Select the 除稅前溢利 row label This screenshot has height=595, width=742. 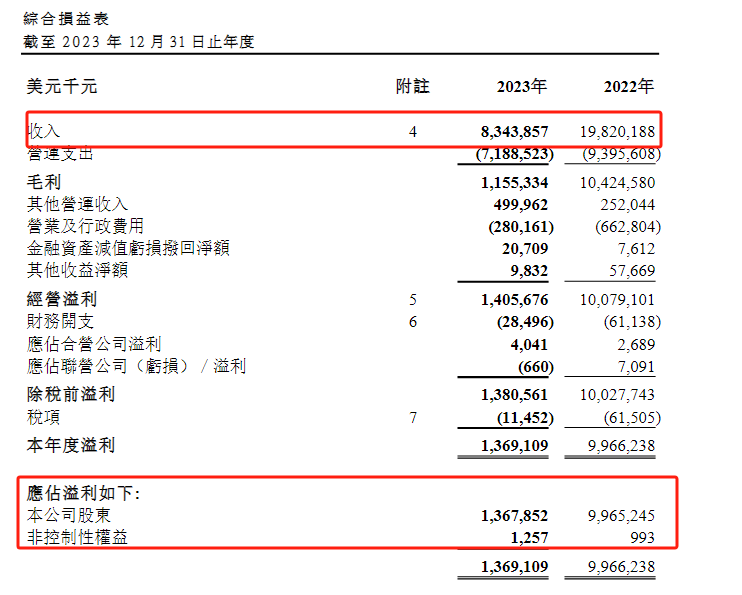pos(71,394)
